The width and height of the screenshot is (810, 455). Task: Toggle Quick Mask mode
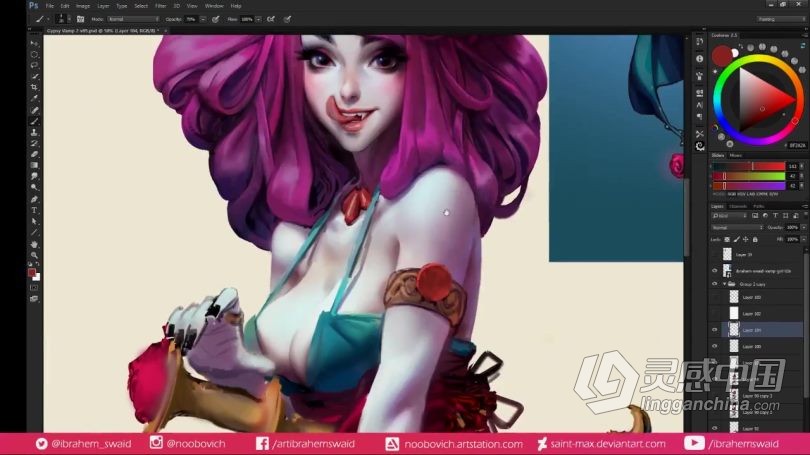coord(34,287)
